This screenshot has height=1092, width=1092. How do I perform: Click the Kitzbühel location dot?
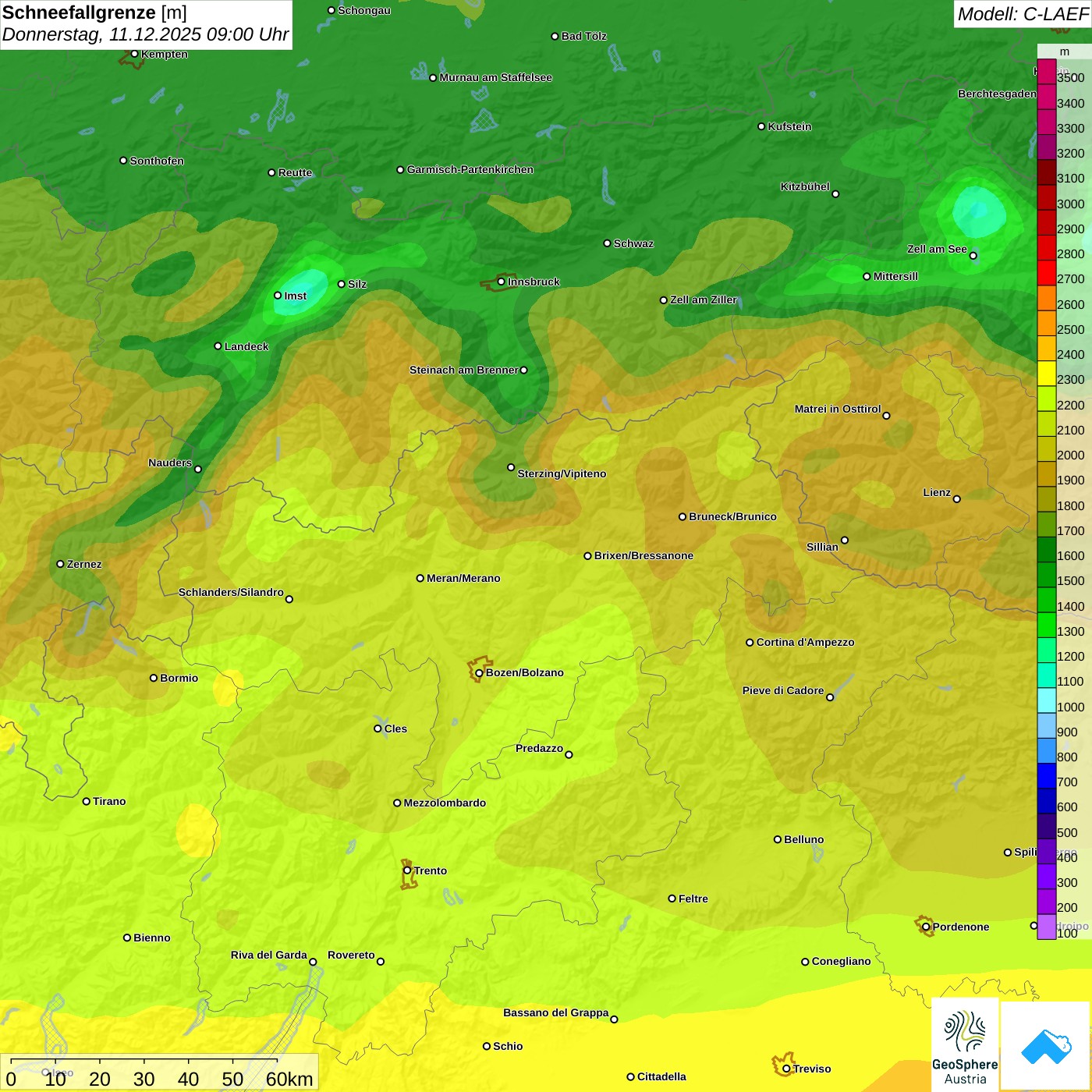tap(835, 194)
